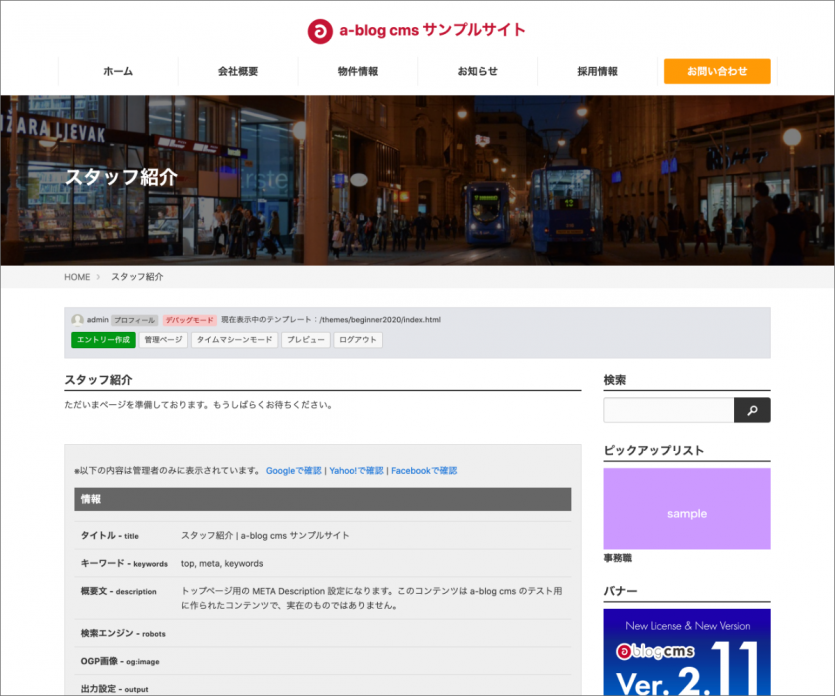The image size is (835, 696).
Task: Click the purple sample pickup thumbnail
Action: pyautogui.click(x=687, y=509)
